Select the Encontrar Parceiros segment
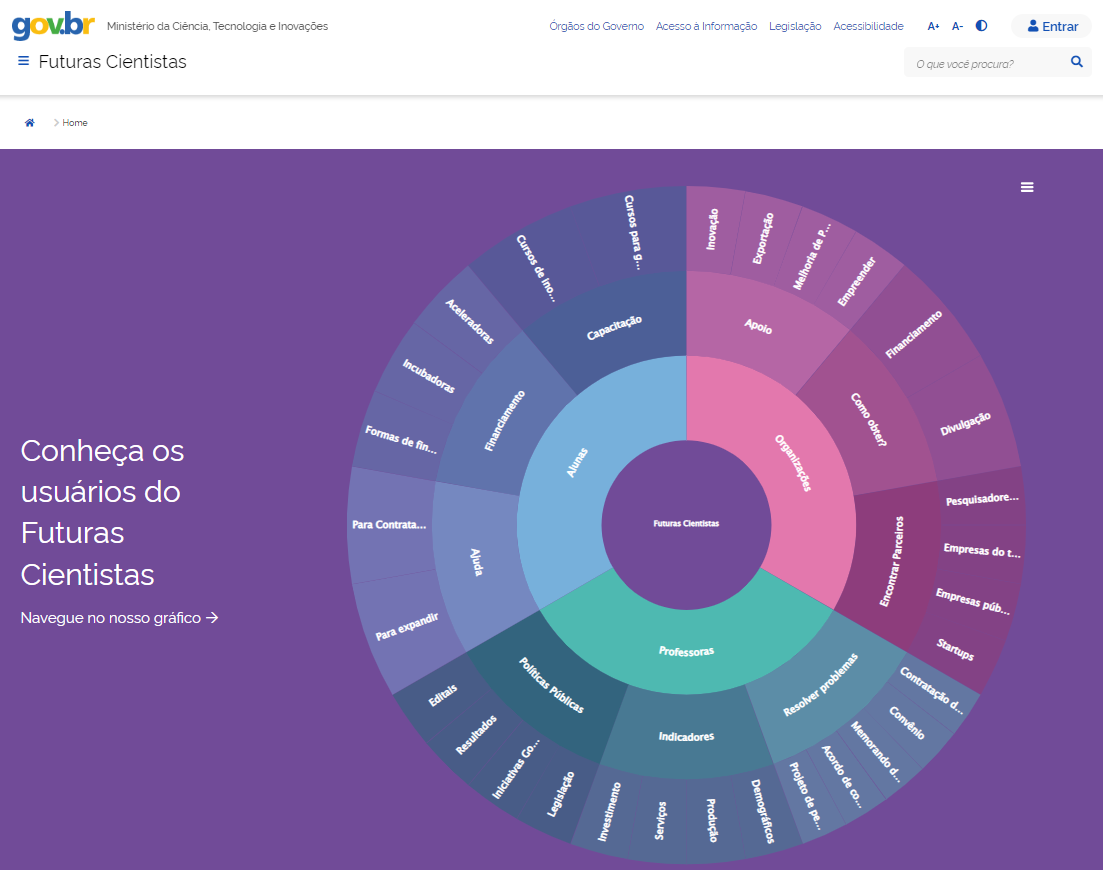This screenshot has height=870, width=1103. tap(891, 561)
